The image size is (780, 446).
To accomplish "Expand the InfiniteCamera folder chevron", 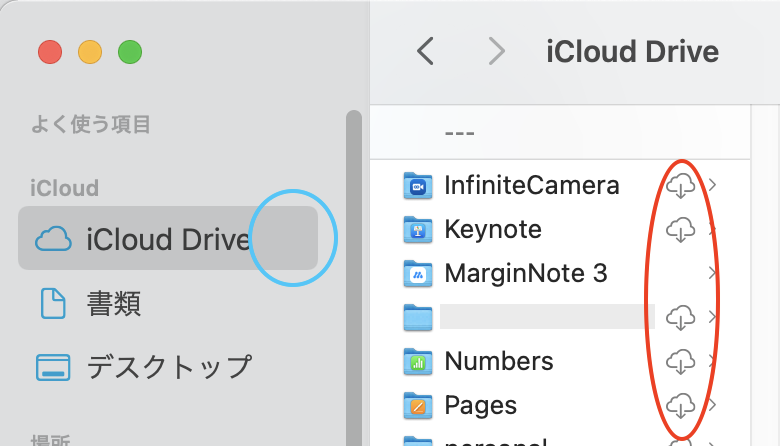I will tap(712, 185).
